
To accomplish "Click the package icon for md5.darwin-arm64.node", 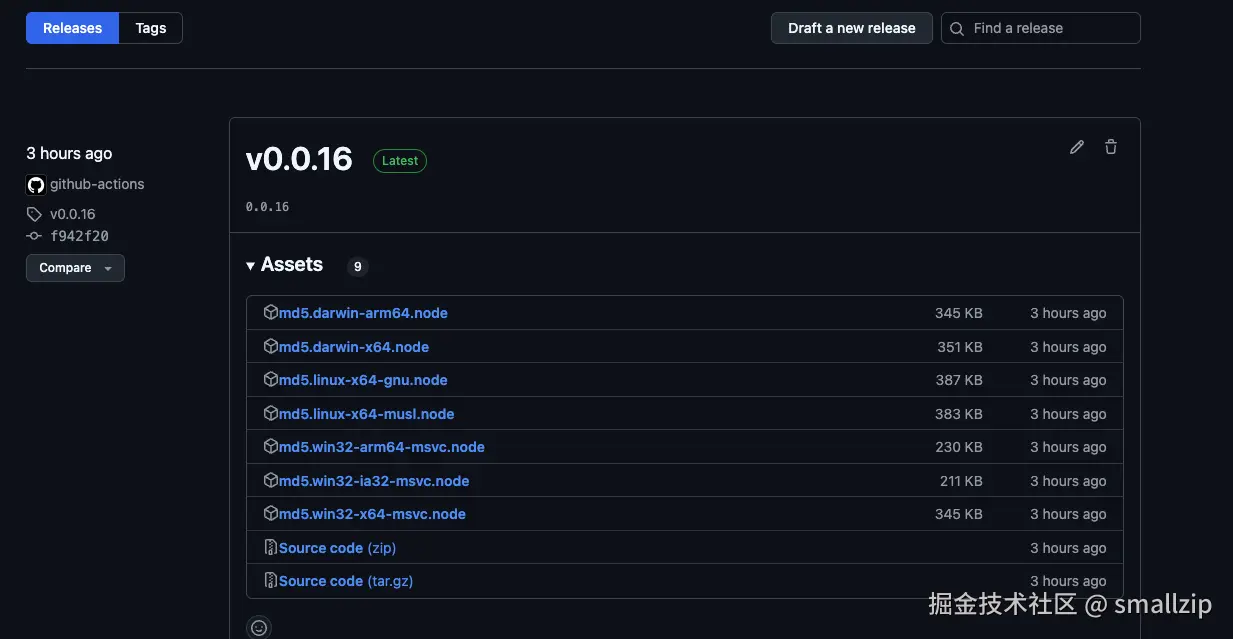I will pos(270,313).
